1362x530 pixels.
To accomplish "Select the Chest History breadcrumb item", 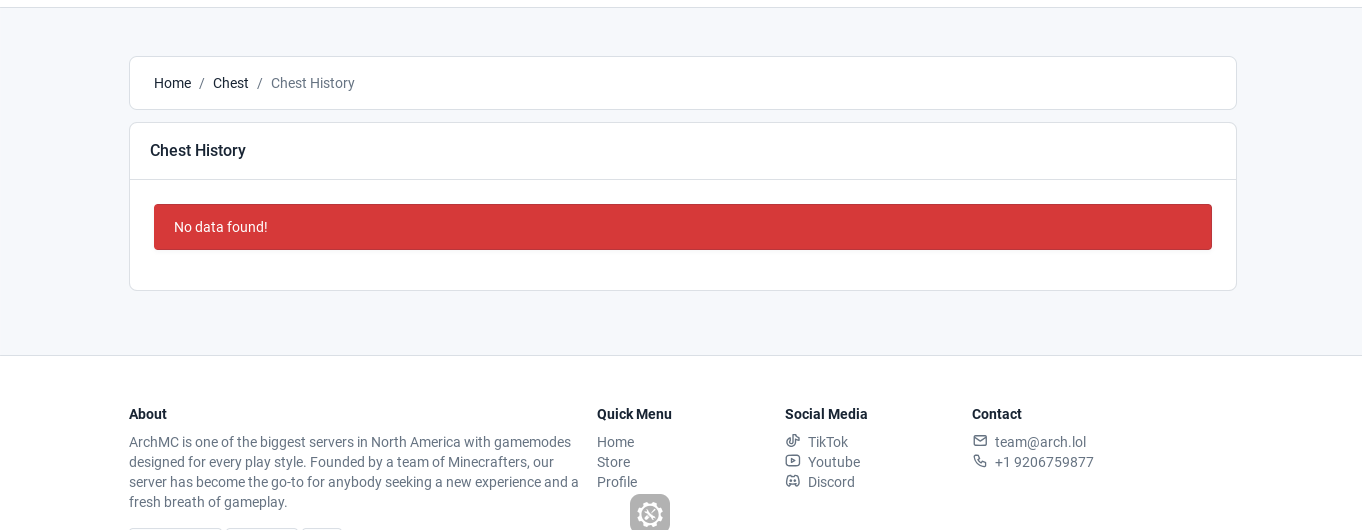I will pos(313,83).
